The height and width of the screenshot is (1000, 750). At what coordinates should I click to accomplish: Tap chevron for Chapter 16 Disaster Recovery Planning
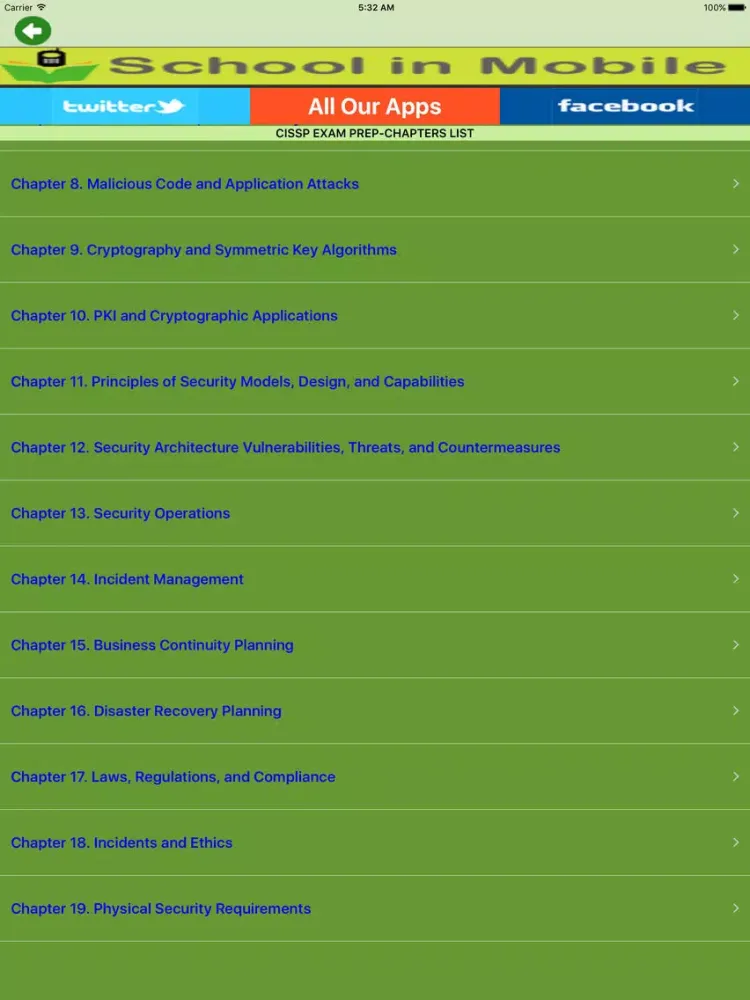(736, 711)
